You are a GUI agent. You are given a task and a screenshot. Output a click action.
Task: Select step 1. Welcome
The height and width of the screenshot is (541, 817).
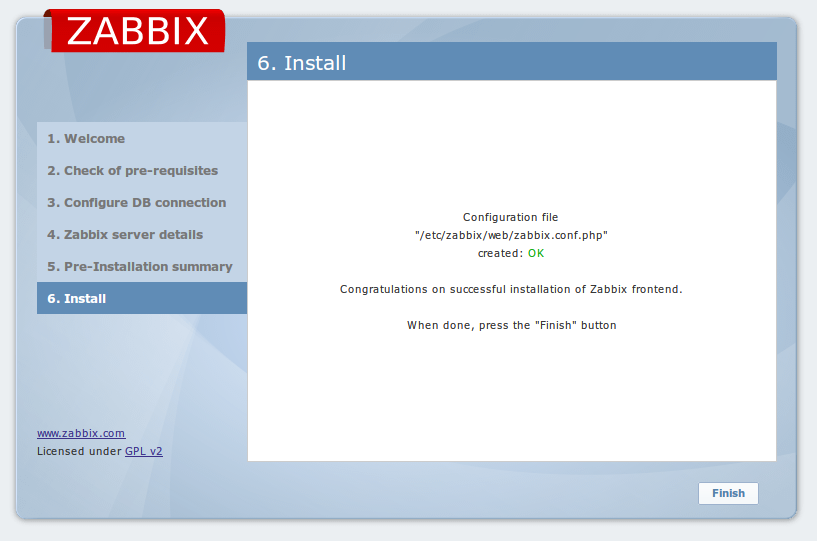142,139
